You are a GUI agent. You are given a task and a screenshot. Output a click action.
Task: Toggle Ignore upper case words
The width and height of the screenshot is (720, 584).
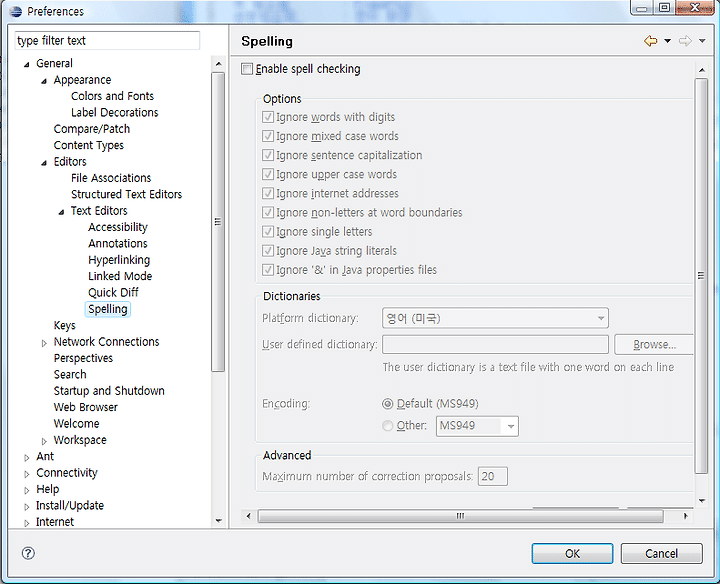(268, 174)
